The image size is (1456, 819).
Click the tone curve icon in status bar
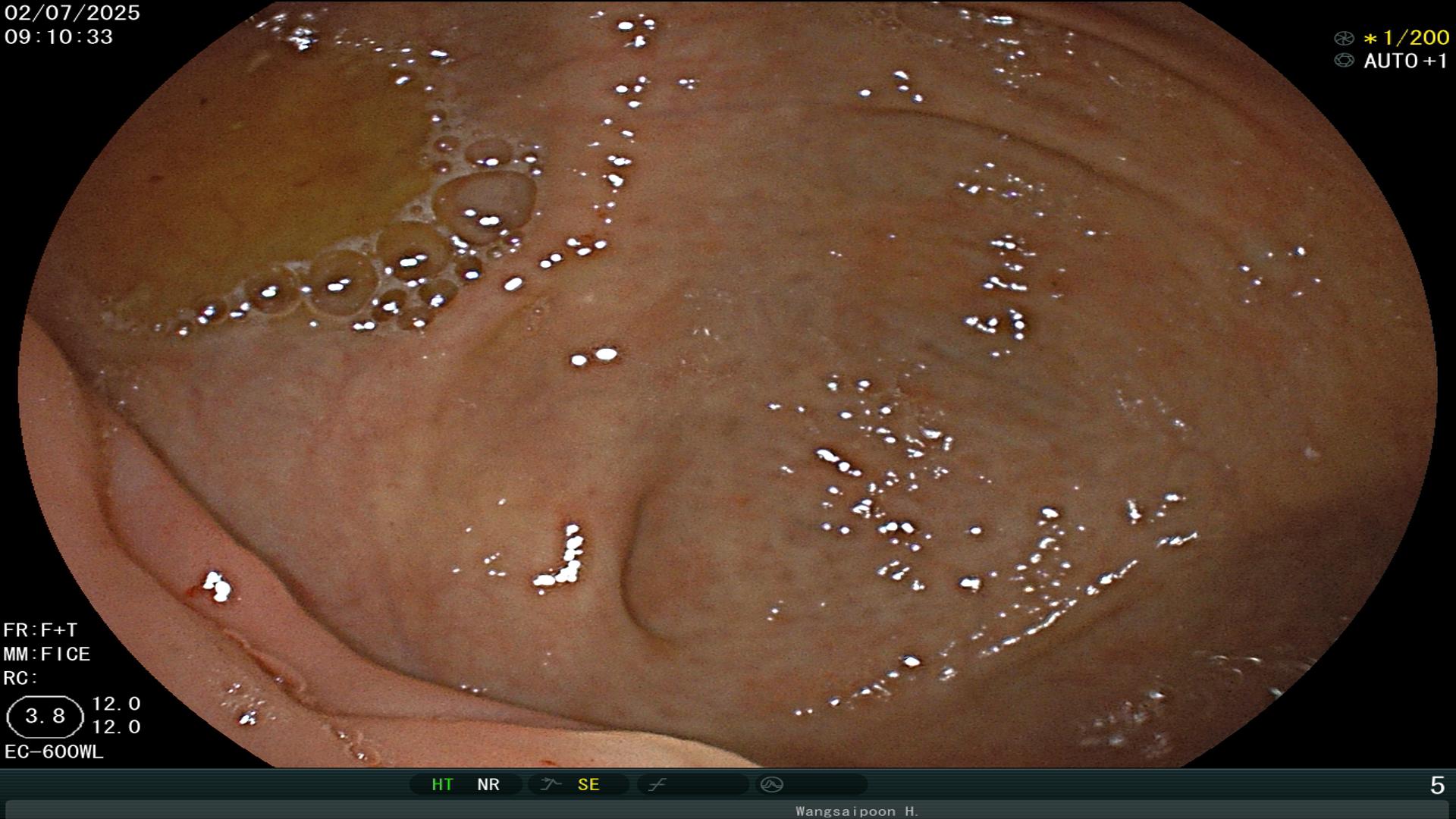tap(657, 784)
